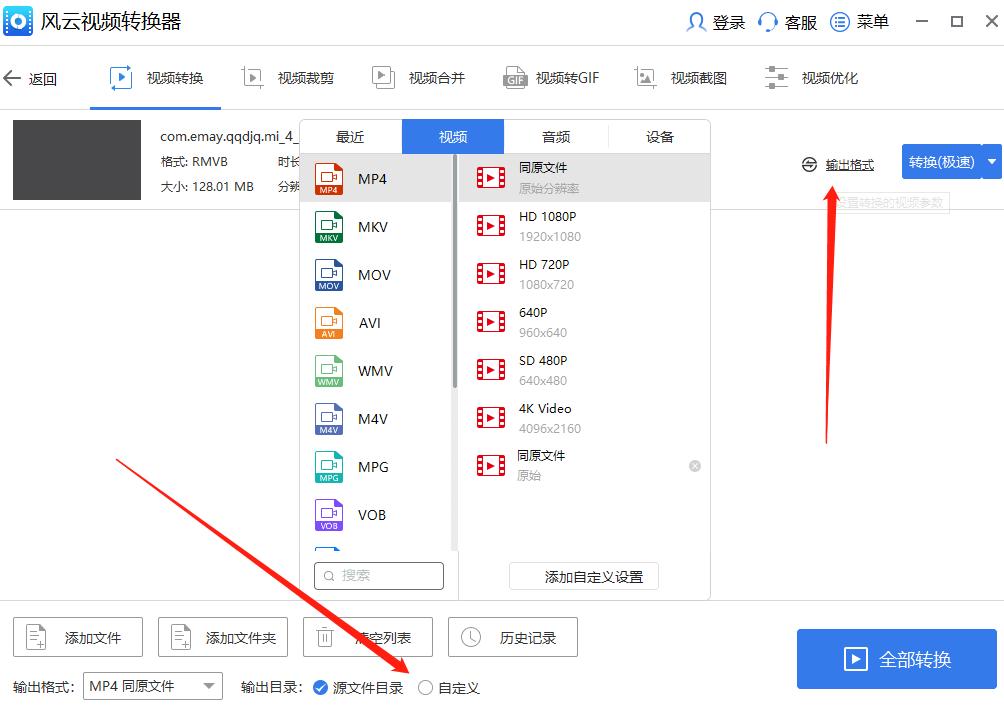Select the AVI format icon
This screenshot has width=1004, height=706.
point(329,323)
